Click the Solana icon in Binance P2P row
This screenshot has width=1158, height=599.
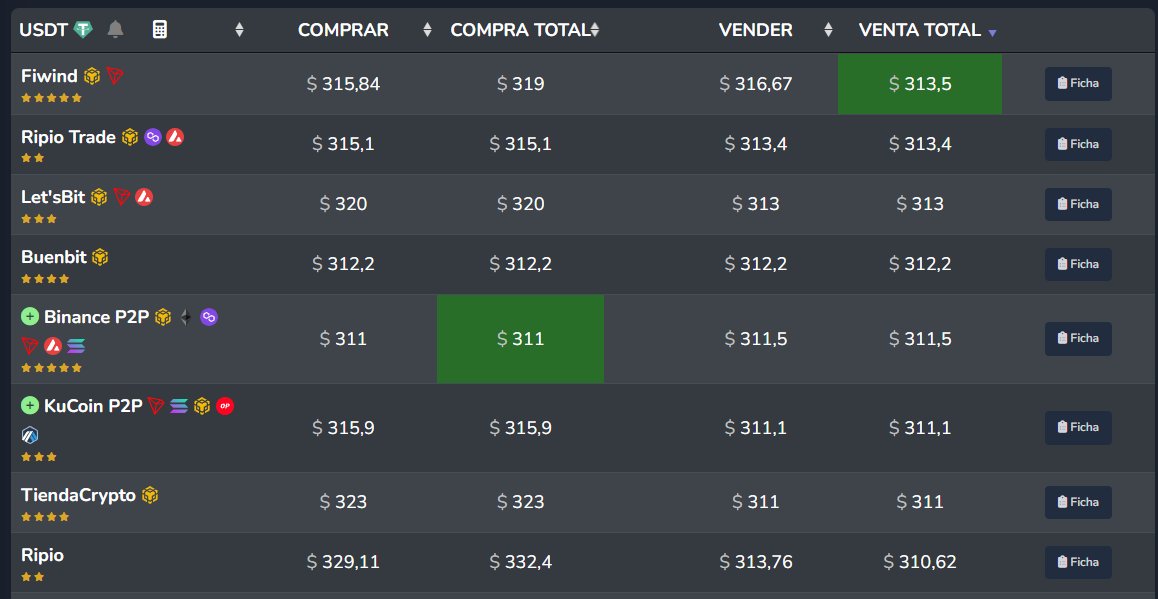76,346
